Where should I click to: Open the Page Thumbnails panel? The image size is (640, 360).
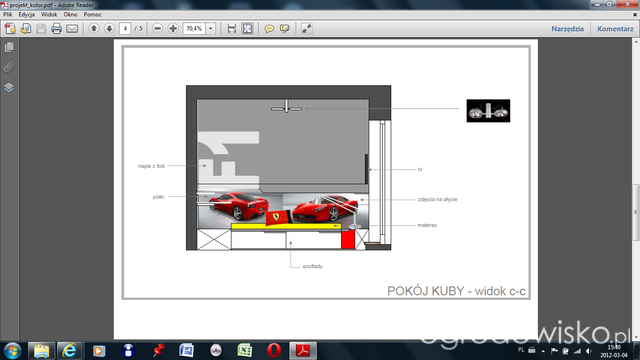point(9,47)
